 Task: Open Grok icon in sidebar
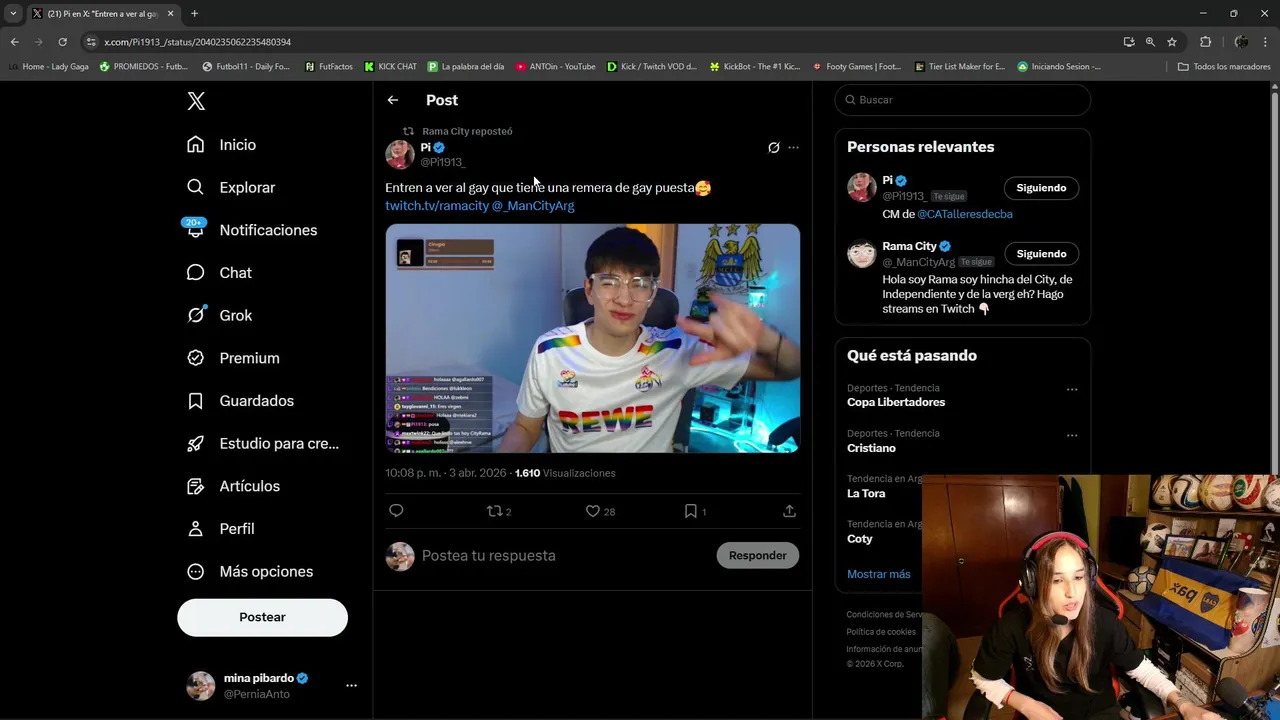(196, 315)
